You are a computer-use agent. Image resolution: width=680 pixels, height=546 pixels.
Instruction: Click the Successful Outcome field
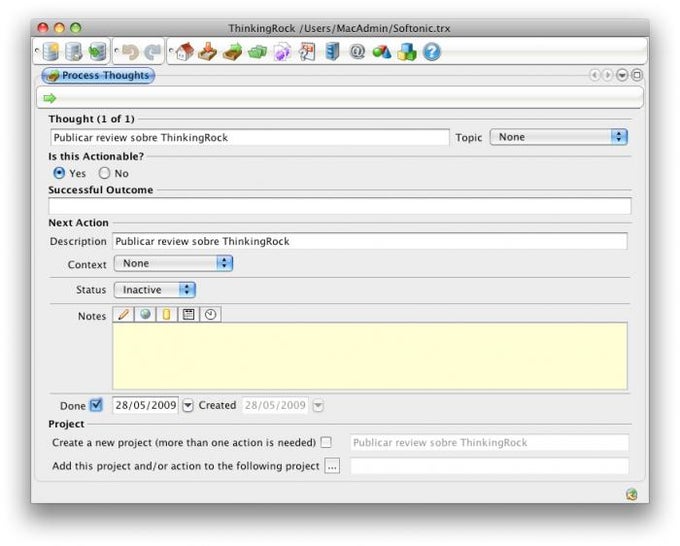[x=340, y=206]
